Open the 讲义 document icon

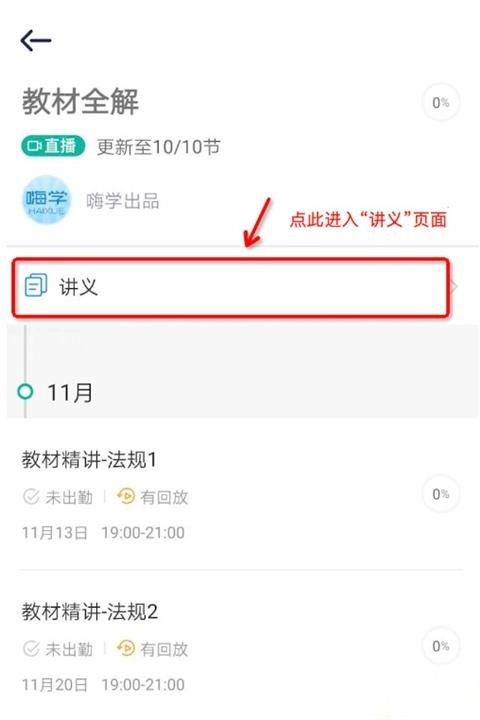(x=36, y=285)
